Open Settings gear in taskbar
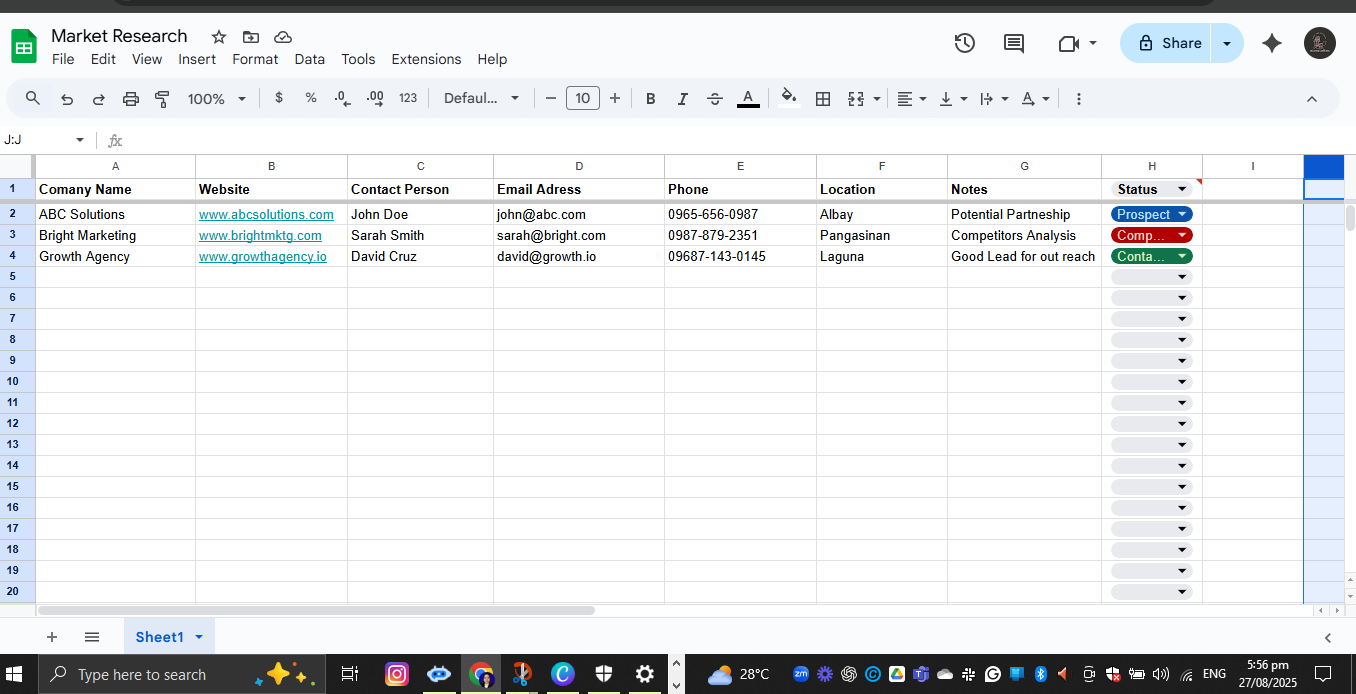 645,674
